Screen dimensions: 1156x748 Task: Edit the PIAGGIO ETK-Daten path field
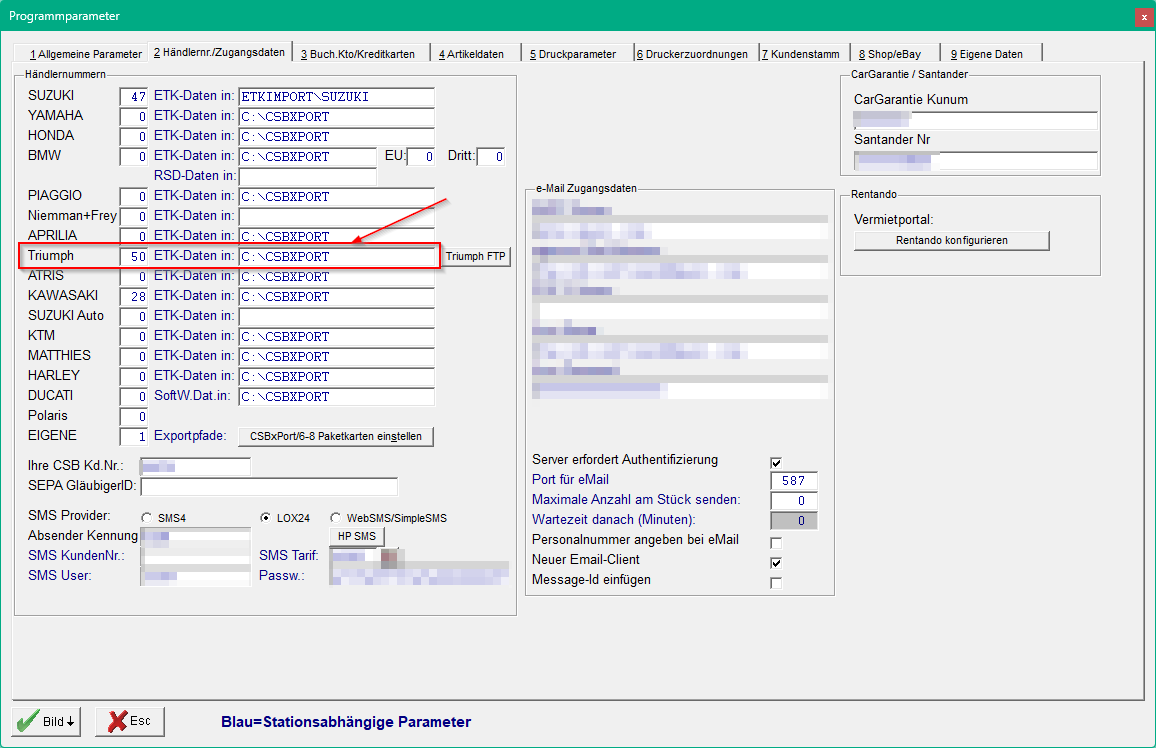336,197
